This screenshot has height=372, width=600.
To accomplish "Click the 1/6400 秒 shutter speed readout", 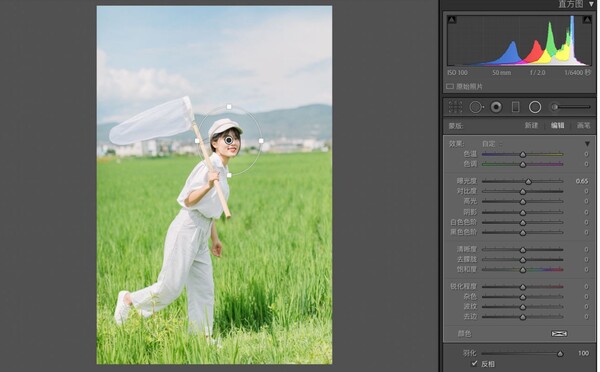I will [x=577, y=73].
